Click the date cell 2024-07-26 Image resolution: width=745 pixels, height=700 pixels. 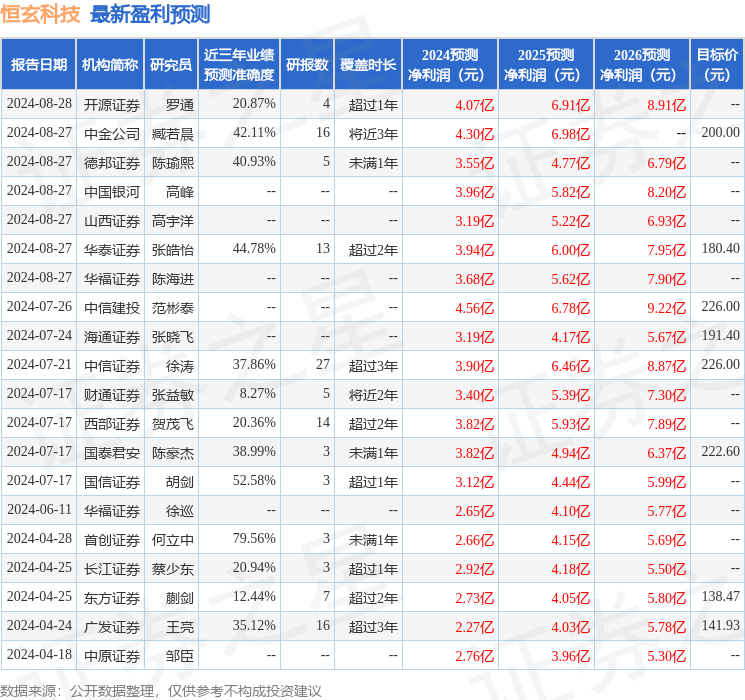[39, 306]
